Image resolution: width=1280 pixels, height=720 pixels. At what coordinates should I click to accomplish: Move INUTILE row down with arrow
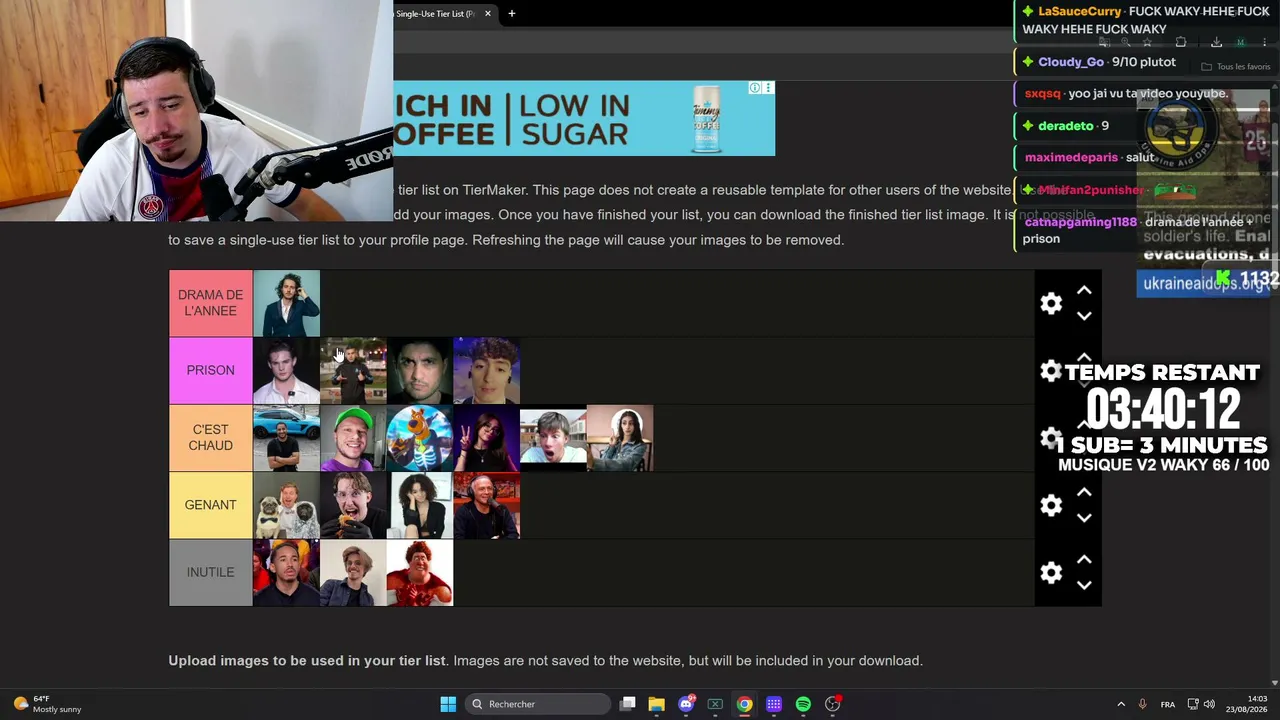1084,585
